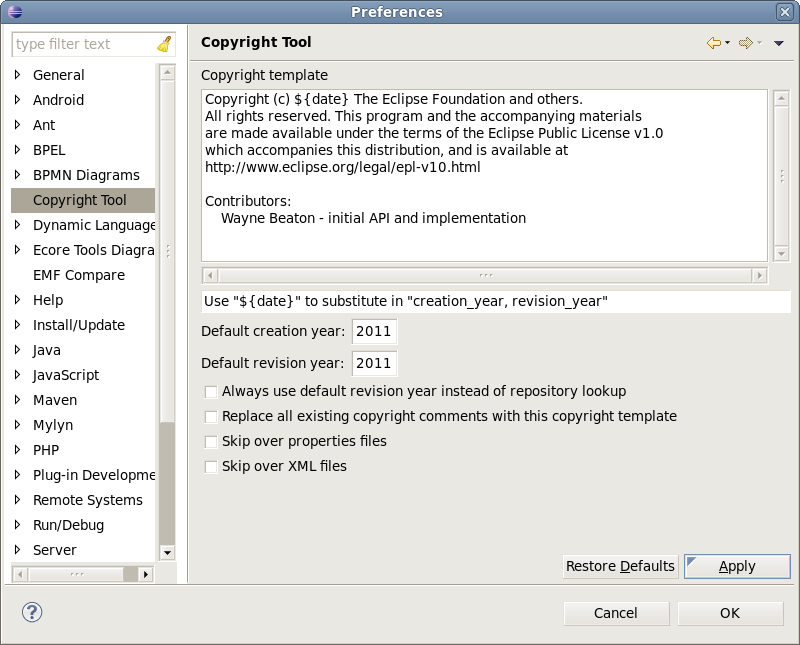Select the General preference entry
Viewport: 800px width, 645px height.
coord(58,75)
